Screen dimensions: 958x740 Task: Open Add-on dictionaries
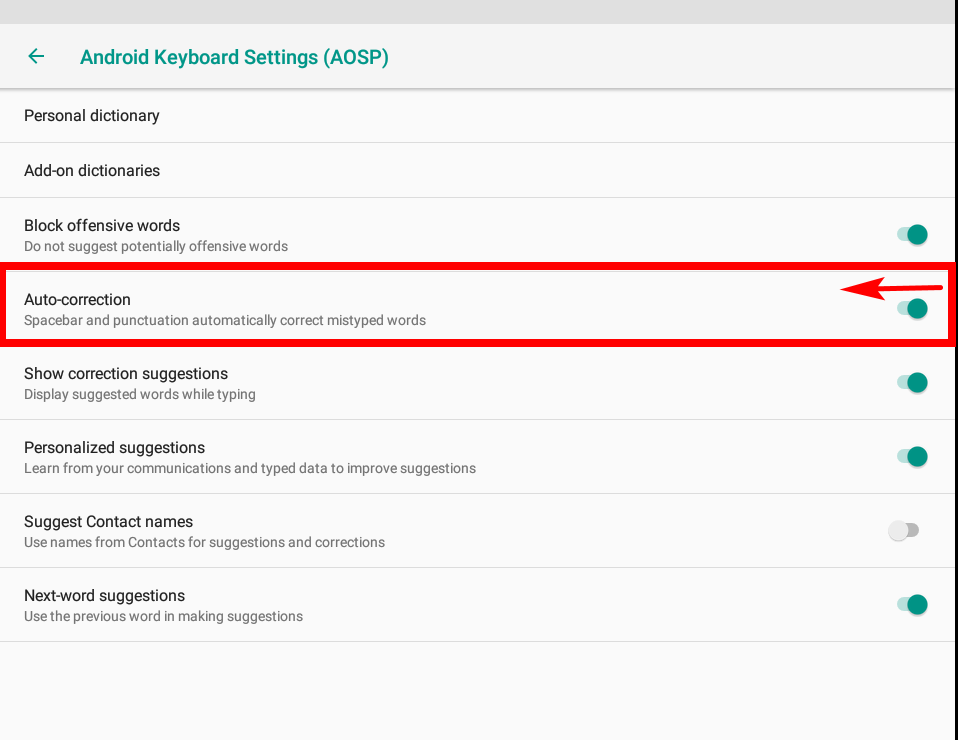point(479,170)
